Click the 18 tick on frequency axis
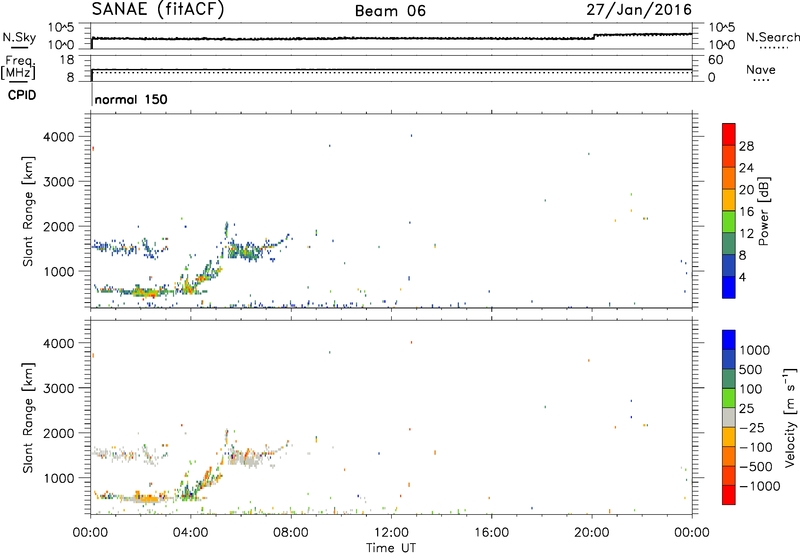The height and width of the screenshot is (554, 800). pos(67,60)
